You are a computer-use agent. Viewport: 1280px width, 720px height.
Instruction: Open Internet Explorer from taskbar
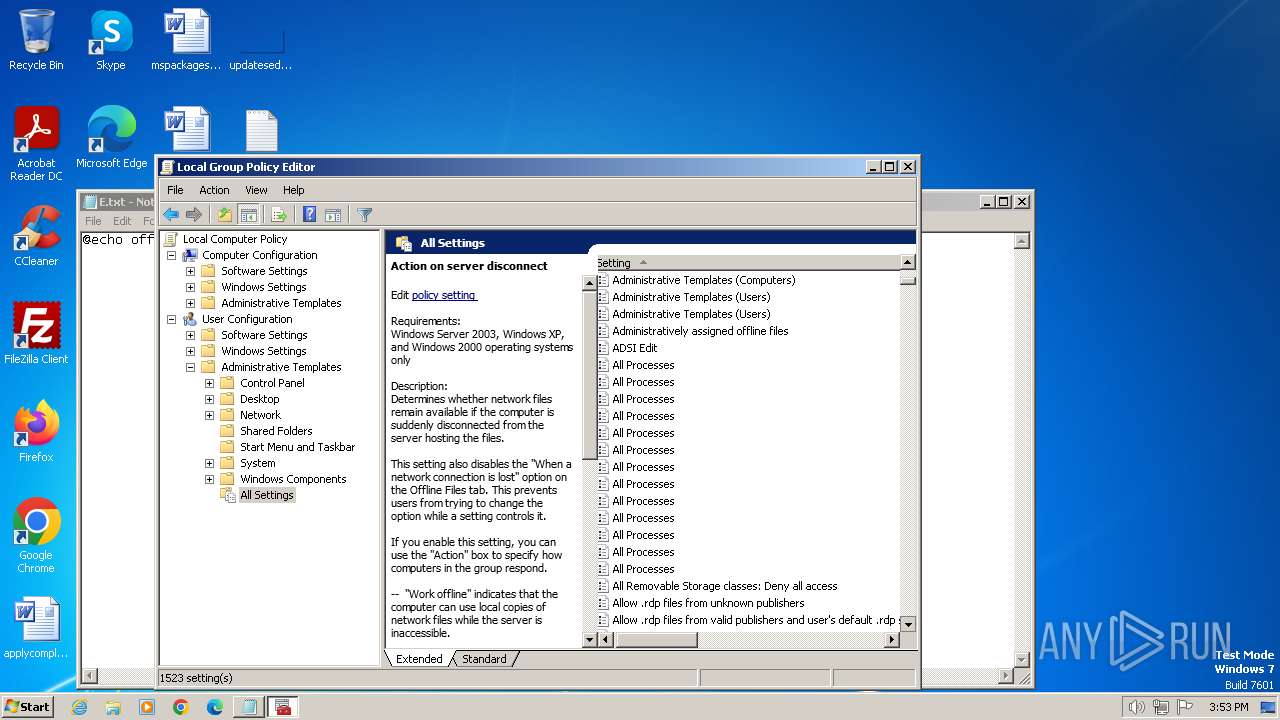click(80, 707)
